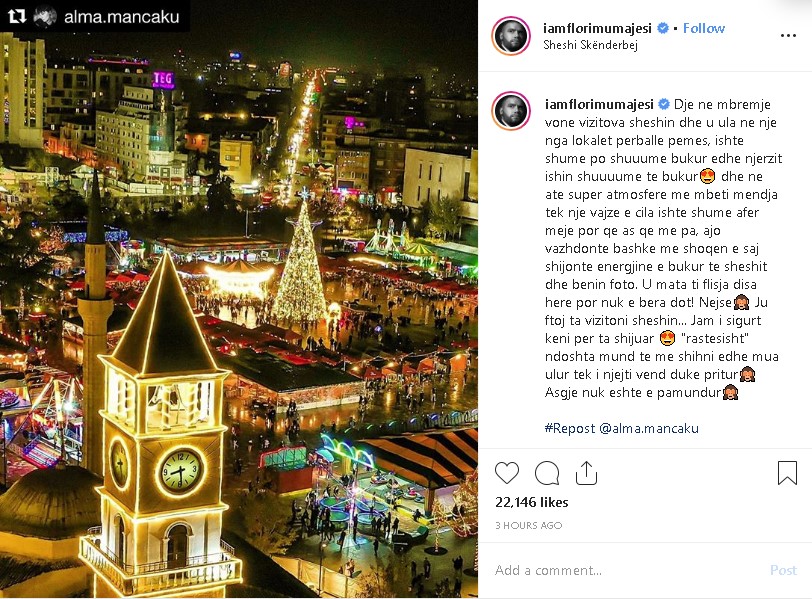Screen dimensions: 812x599
Task: Open the @alma.mancaku mention in caption
Action: point(649,428)
